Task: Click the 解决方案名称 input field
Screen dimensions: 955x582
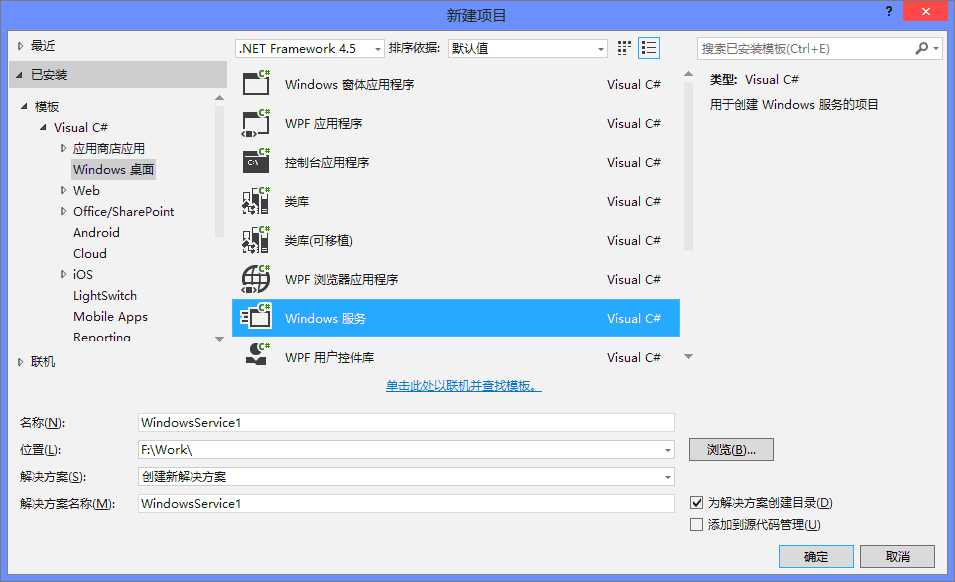Action: 406,503
